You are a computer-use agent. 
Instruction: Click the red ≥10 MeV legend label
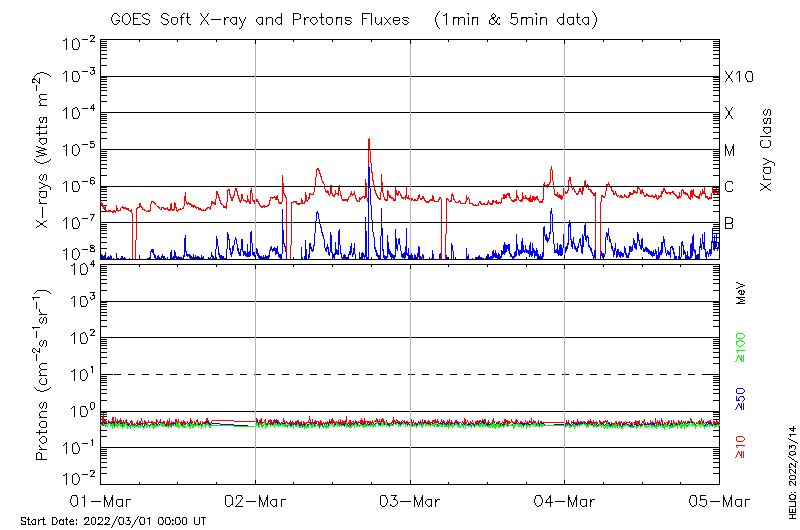click(741, 447)
